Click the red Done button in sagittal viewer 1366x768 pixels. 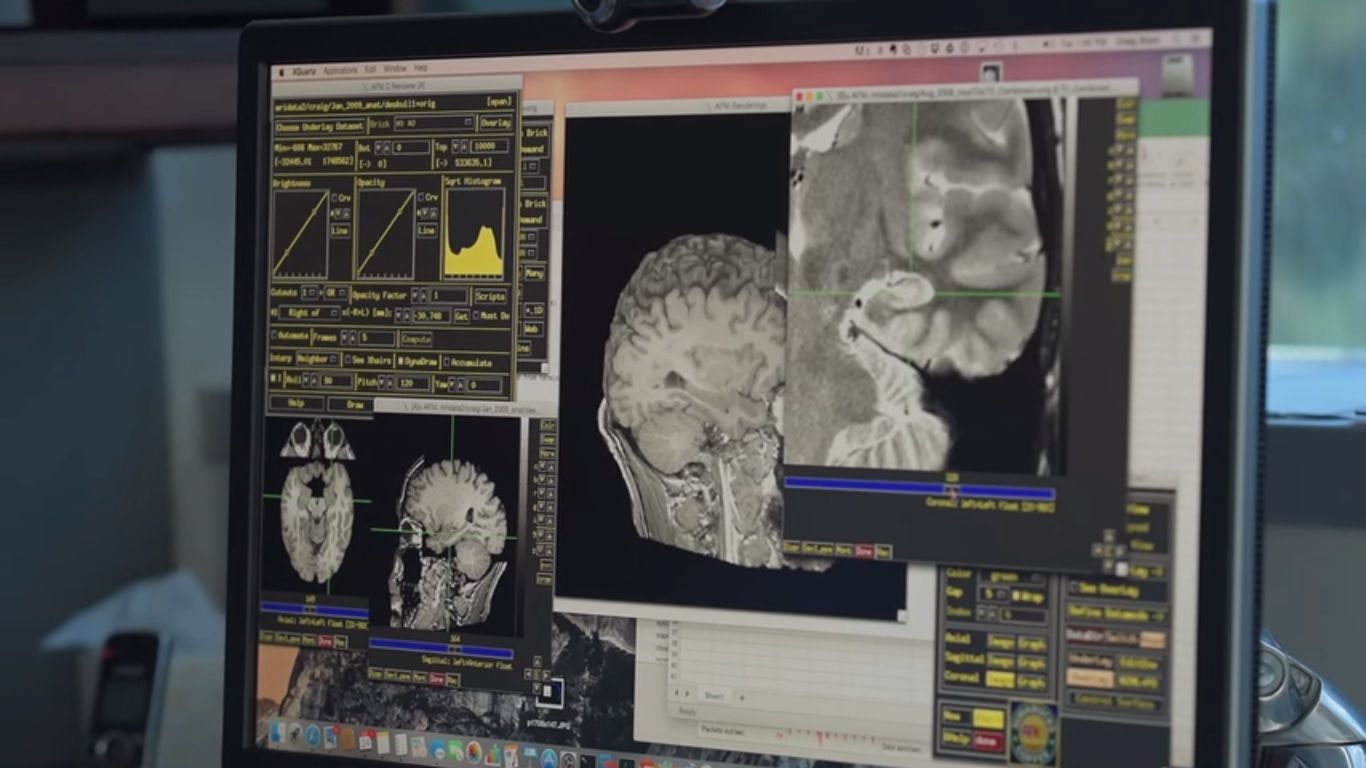tap(436, 678)
